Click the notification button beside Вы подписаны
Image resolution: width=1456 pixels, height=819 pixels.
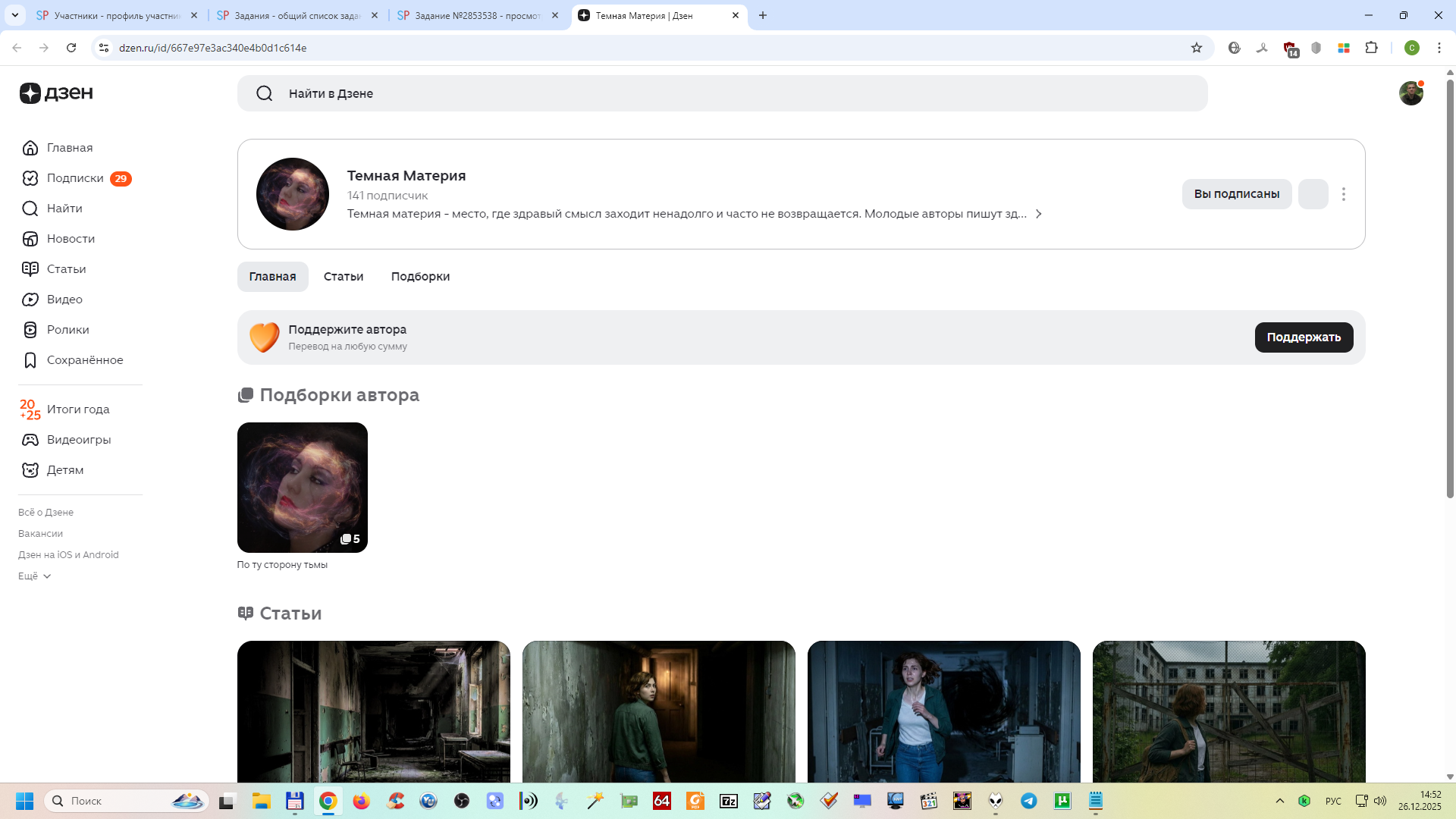pos(1313,194)
